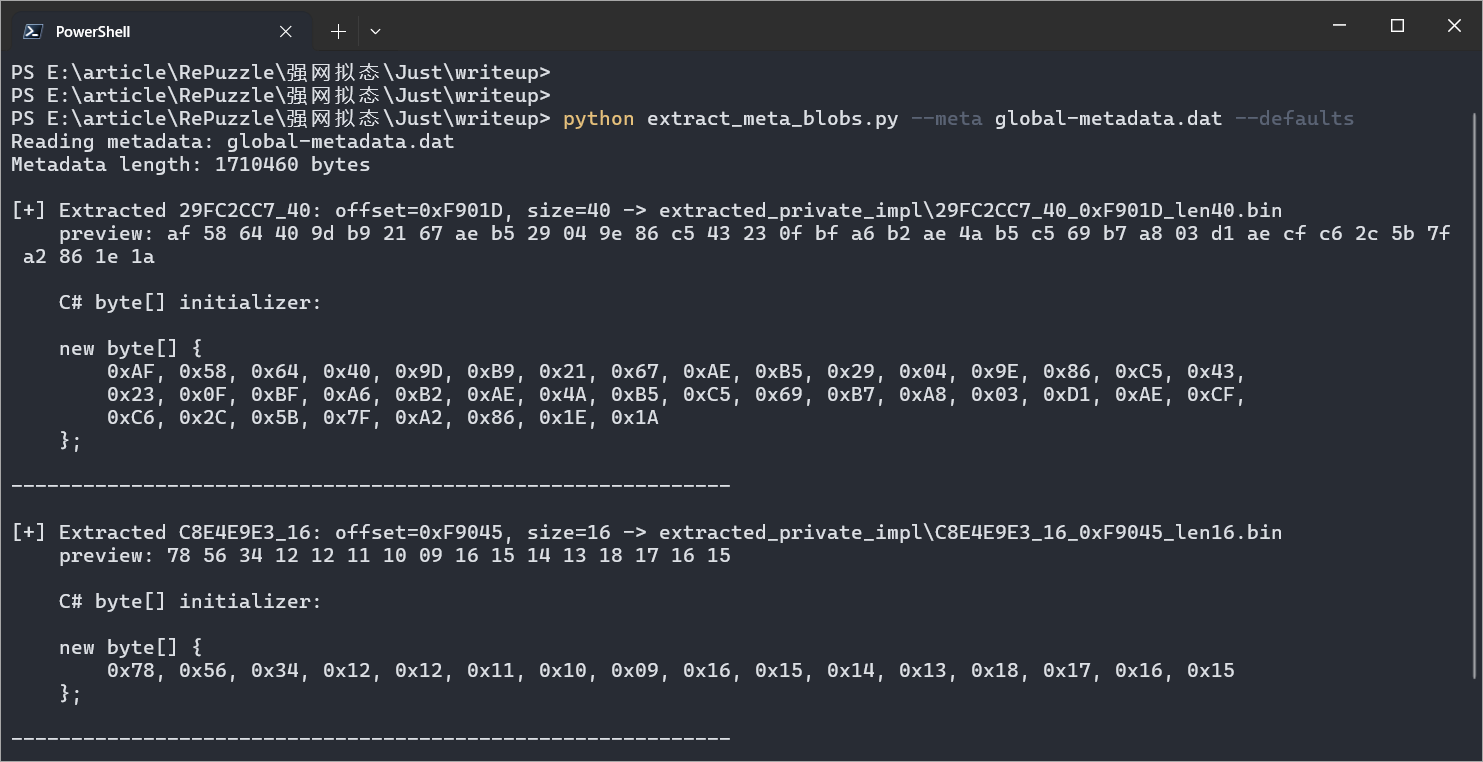Maximize the terminal window

coord(1398,26)
